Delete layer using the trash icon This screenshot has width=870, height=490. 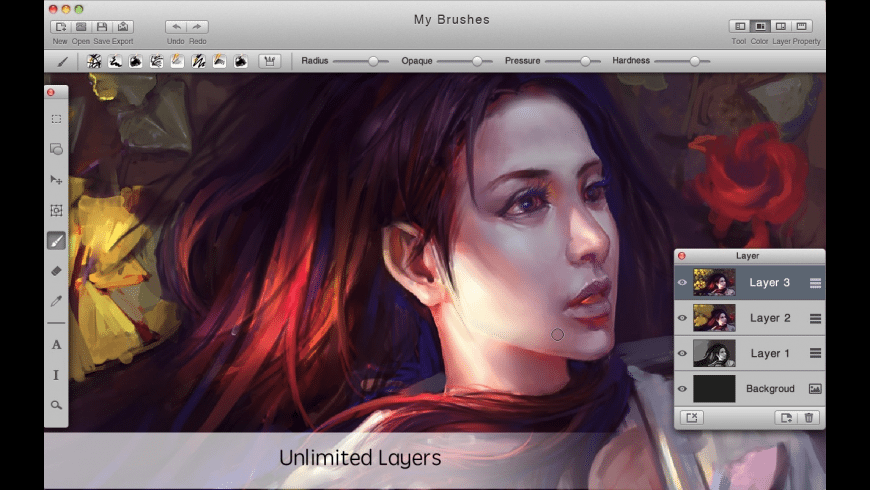tap(810, 418)
